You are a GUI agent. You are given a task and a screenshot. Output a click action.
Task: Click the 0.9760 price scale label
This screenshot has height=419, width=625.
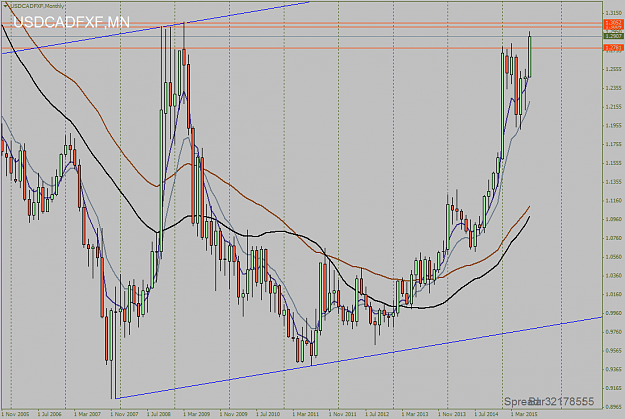tap(613, 332)
